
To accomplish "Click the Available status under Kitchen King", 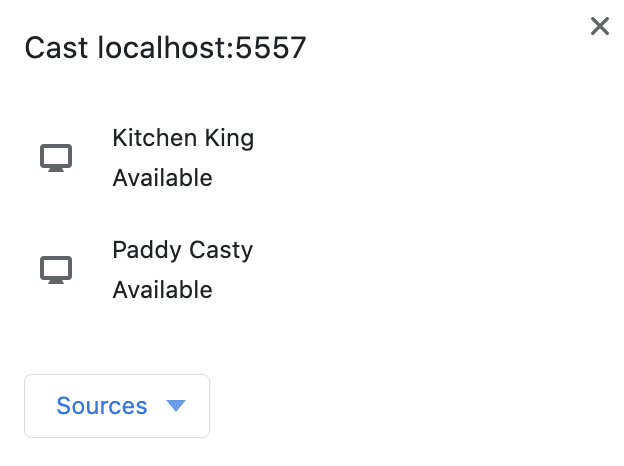I will [x=162, y=178].
